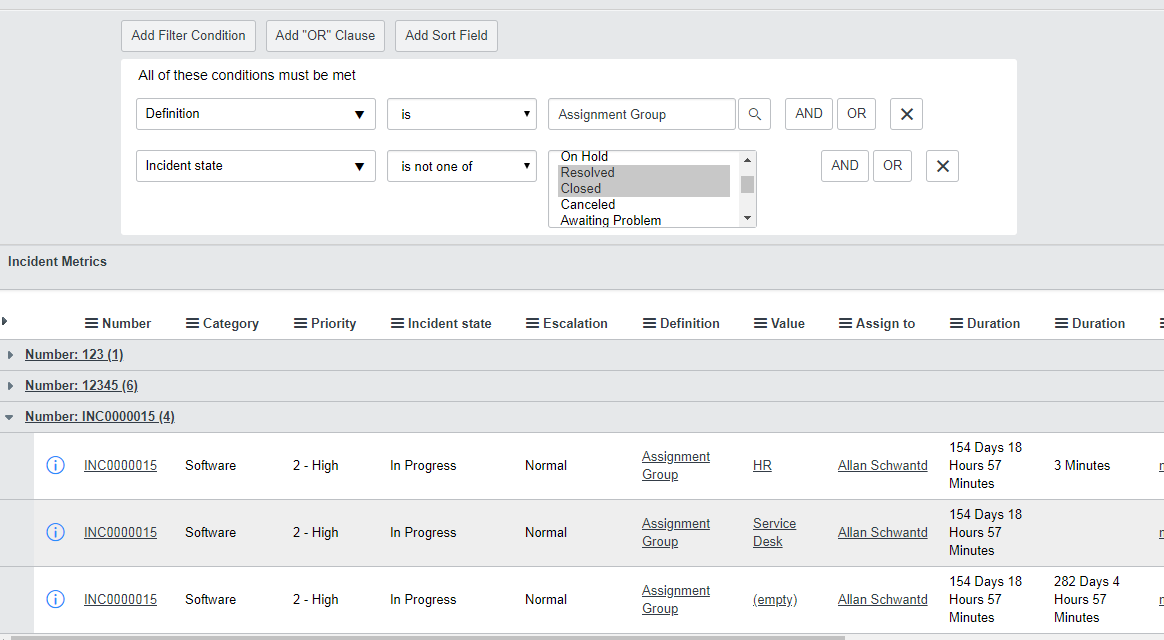Open INC0000015 link in (empty) row
Viewport: 1164px width, 640px height.
120,599
